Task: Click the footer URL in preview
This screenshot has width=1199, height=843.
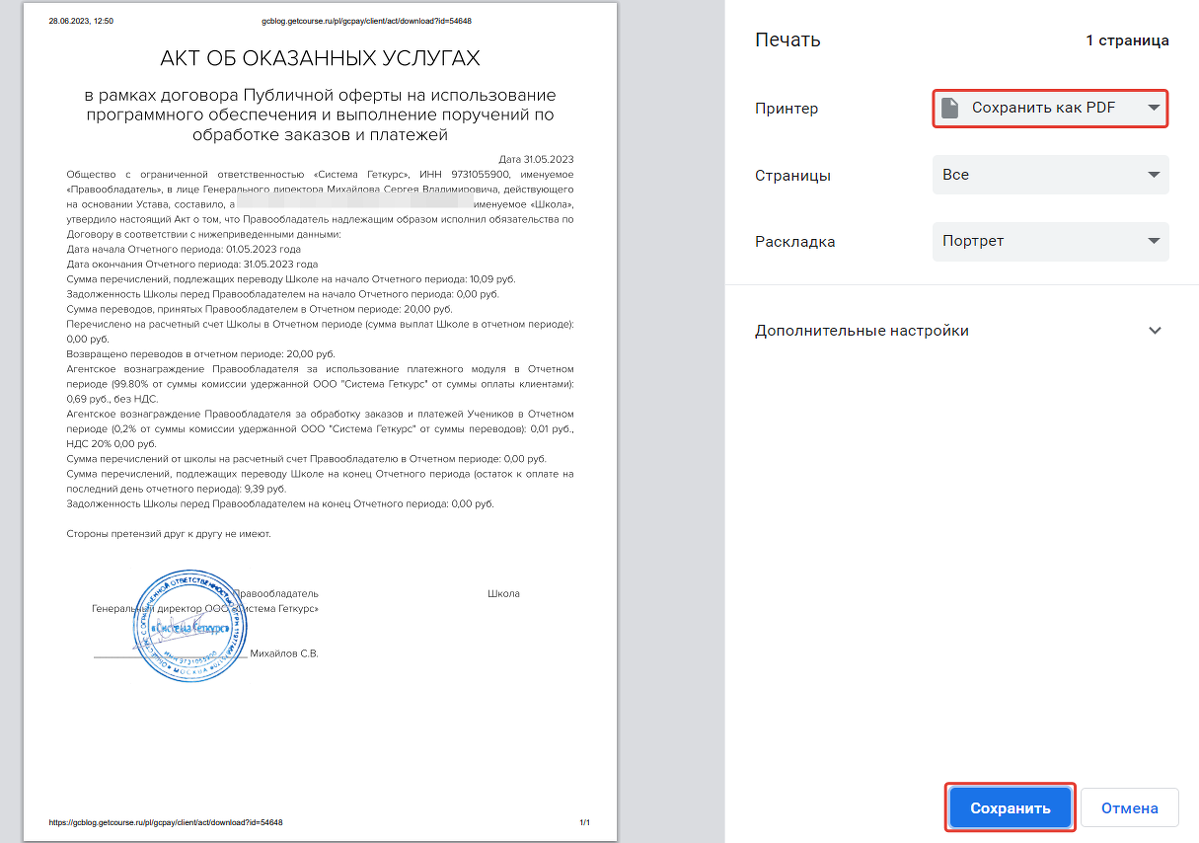Action: click(165, 822)
